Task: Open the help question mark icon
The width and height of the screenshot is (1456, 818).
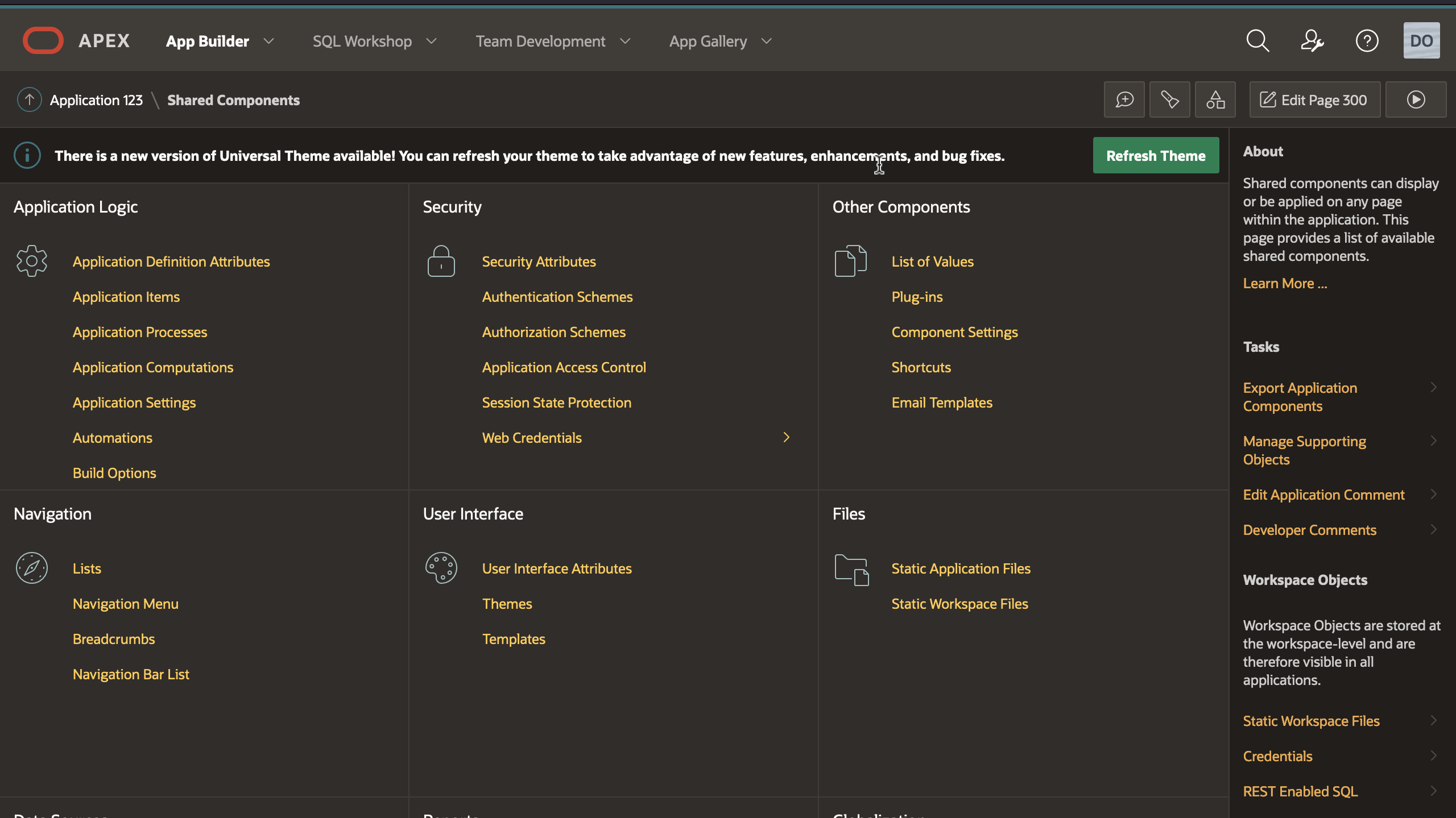Action: pos(1367,41)
